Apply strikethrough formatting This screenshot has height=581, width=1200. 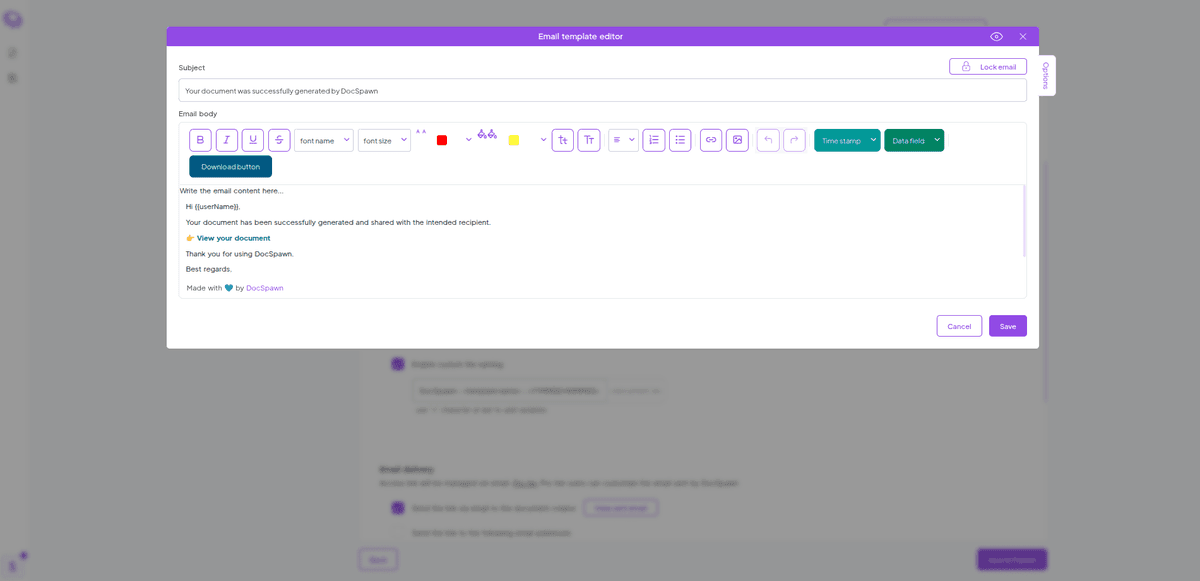click(x=279, y=139)
